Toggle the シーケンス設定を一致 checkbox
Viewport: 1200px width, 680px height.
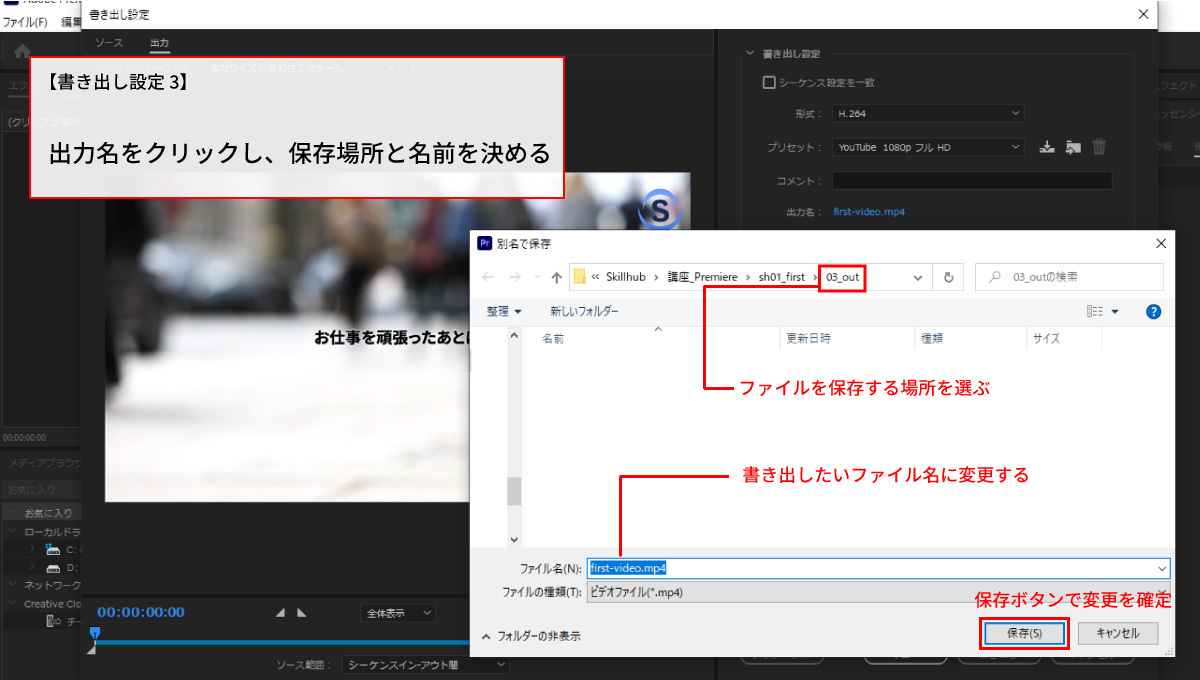pos(769,83)
